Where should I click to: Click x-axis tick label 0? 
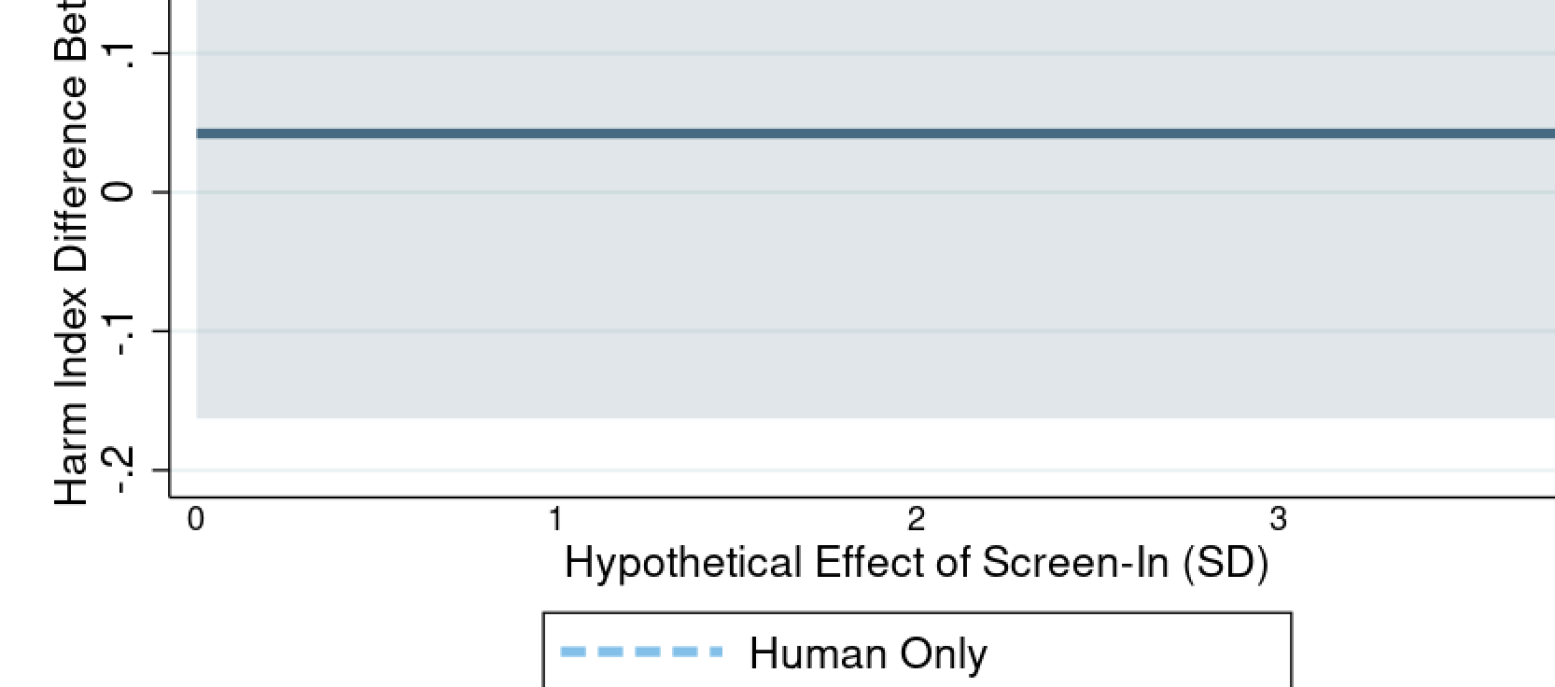coord(196,519)
